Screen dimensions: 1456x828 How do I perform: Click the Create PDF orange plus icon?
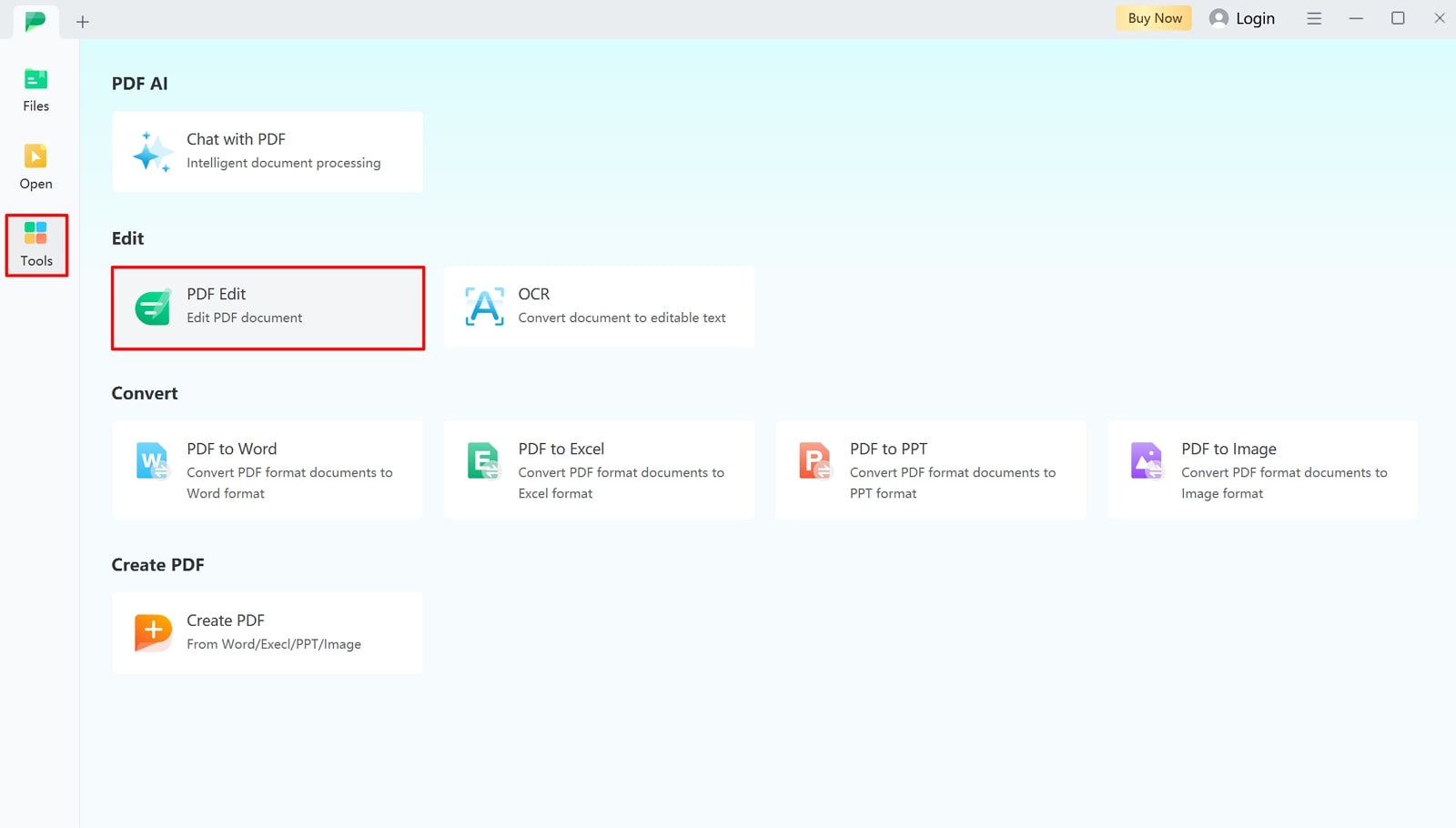point(153,632)
